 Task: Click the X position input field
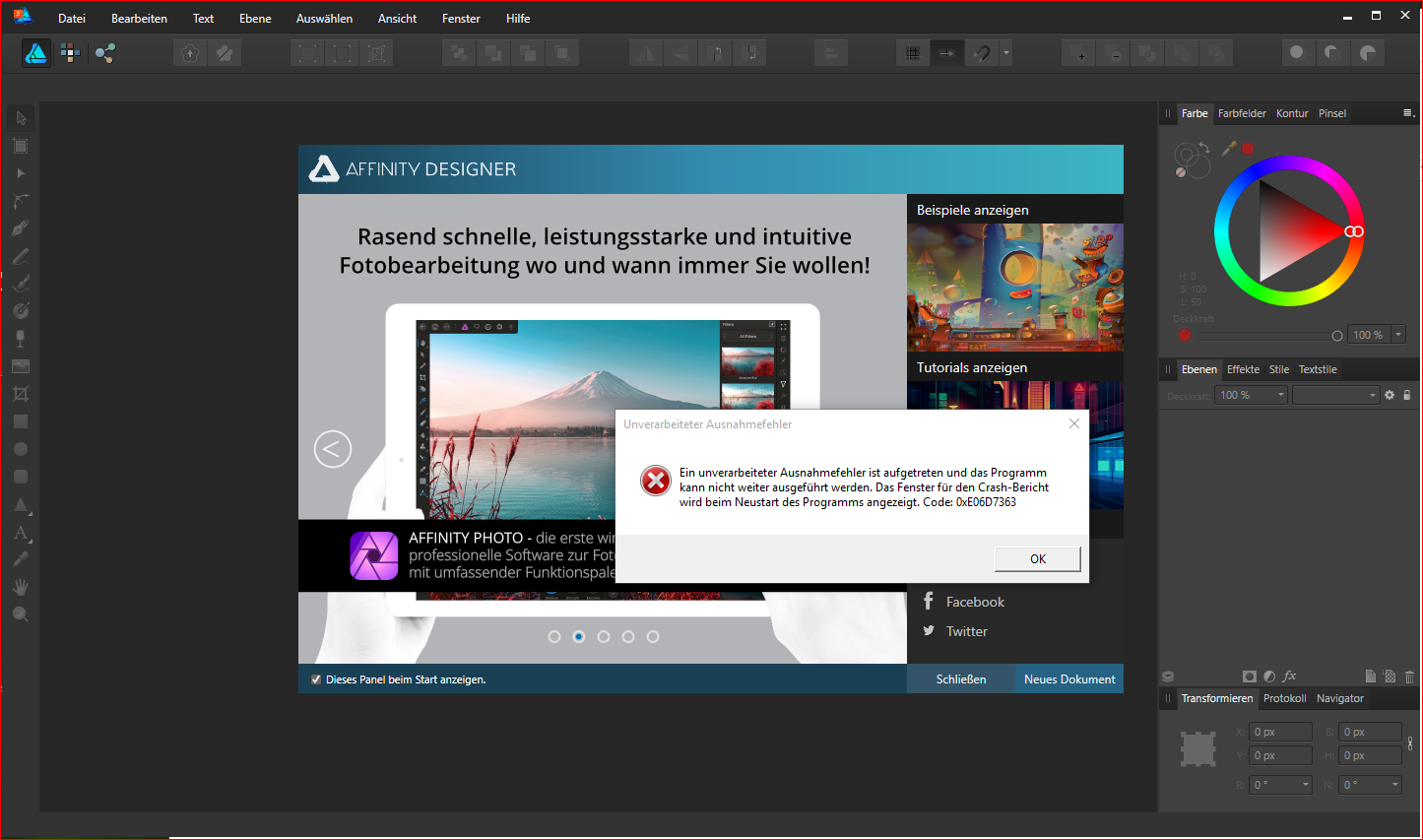(1280, 732)
